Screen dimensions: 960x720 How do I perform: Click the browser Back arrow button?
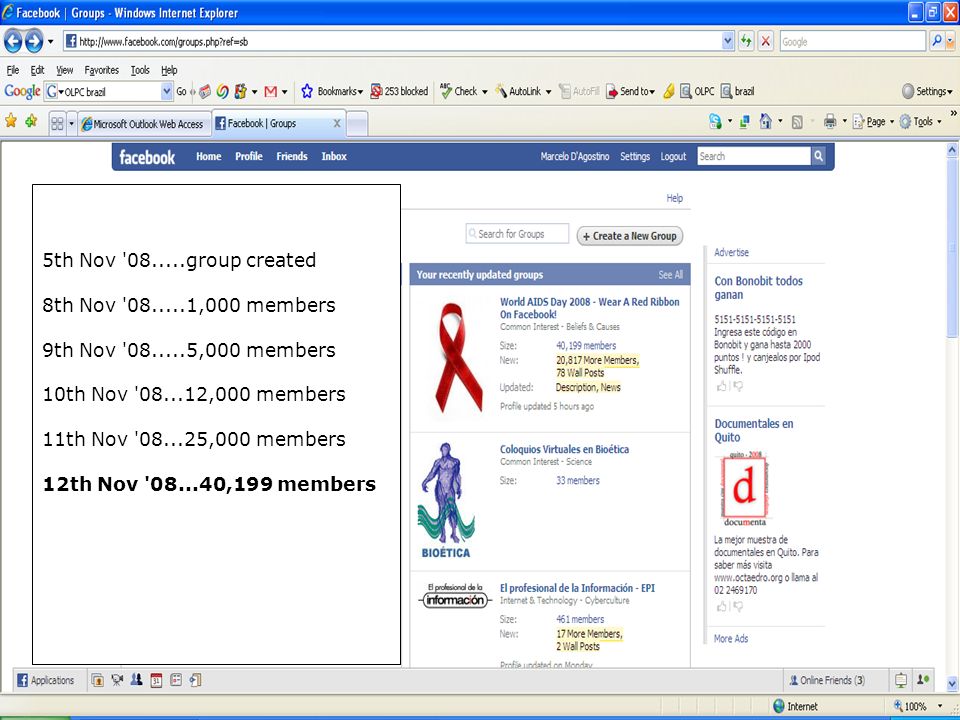[13, 42]
